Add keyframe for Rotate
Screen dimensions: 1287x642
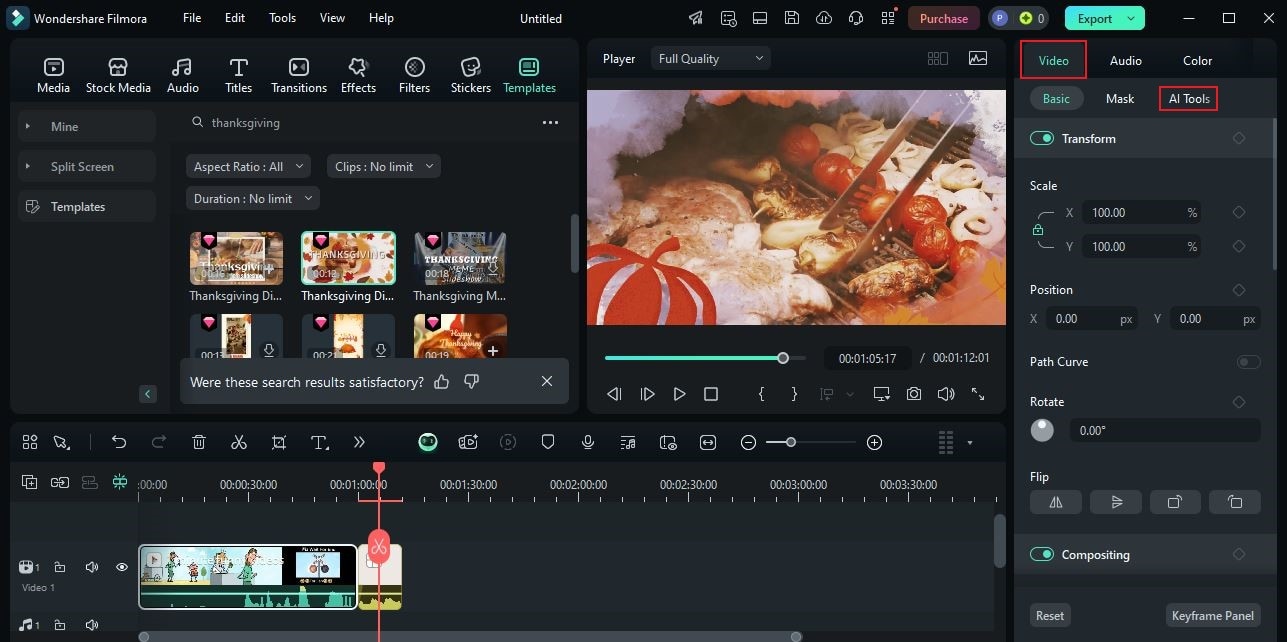(1239, 402)
